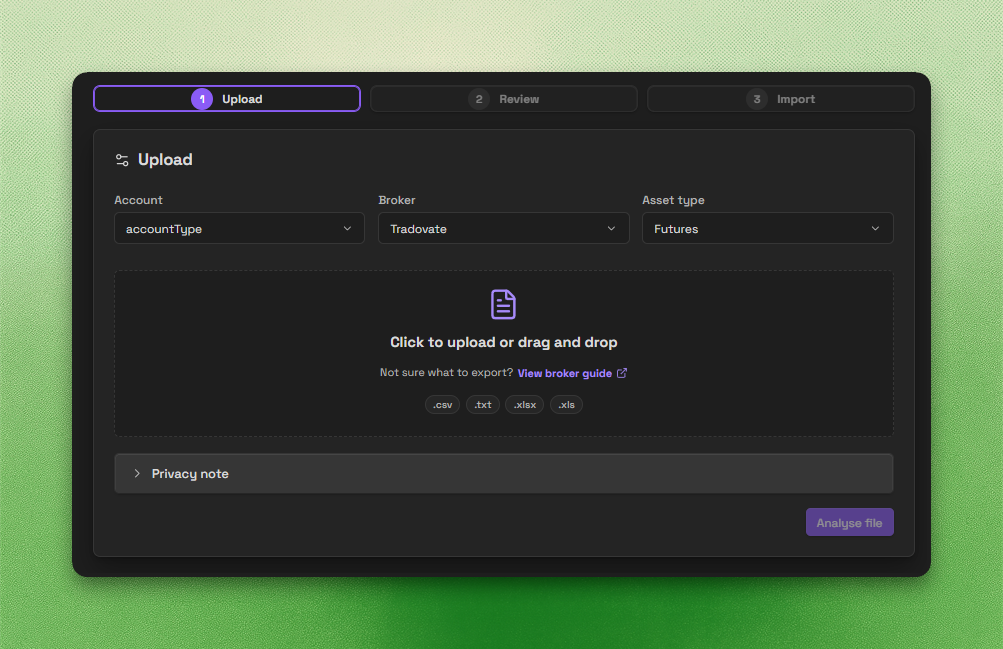Screen dimensions: 1003x649
Task: Expand the Privacy note chevron
Action: 137,474
